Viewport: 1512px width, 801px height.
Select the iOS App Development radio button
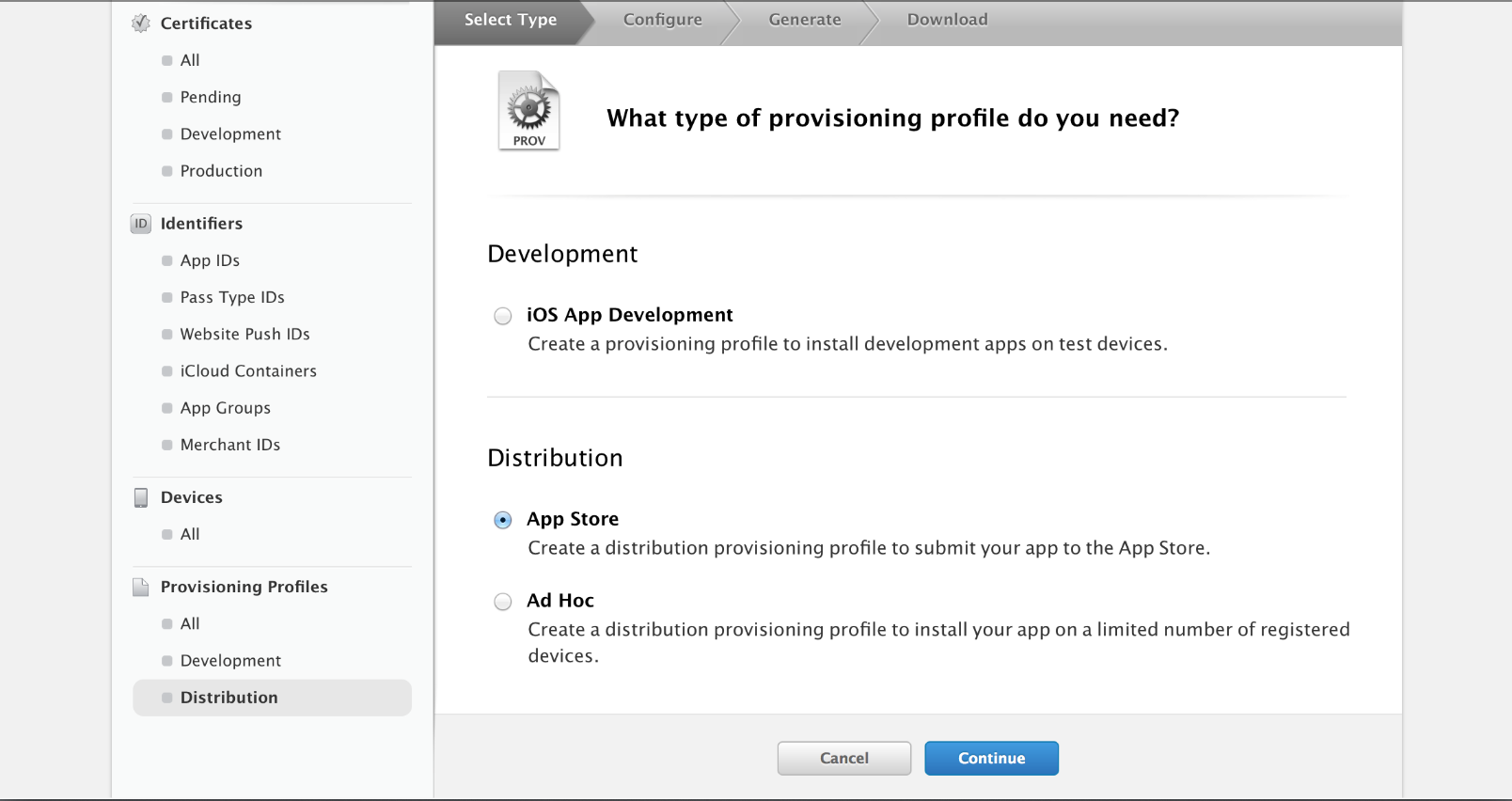pos(503,316)
